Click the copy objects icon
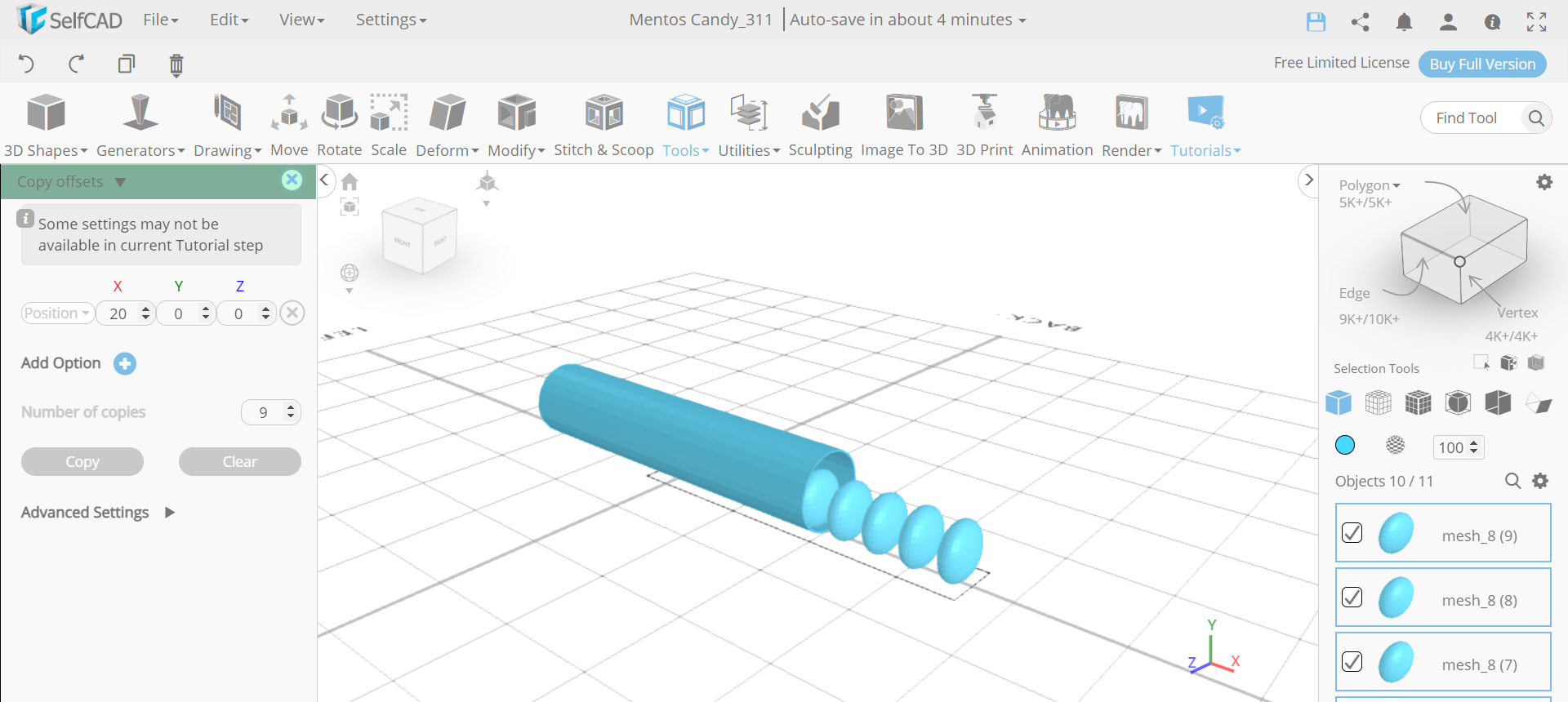The height and width of the screenshot is (702, 1568). click(126, 64)
